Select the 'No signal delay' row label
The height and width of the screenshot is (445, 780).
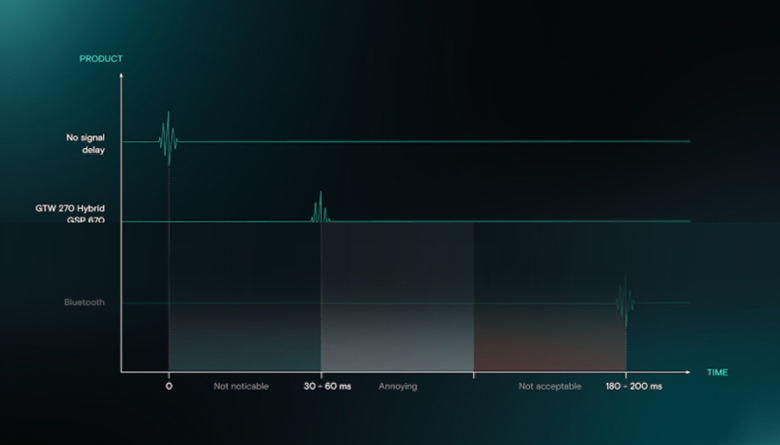[86, 144]
